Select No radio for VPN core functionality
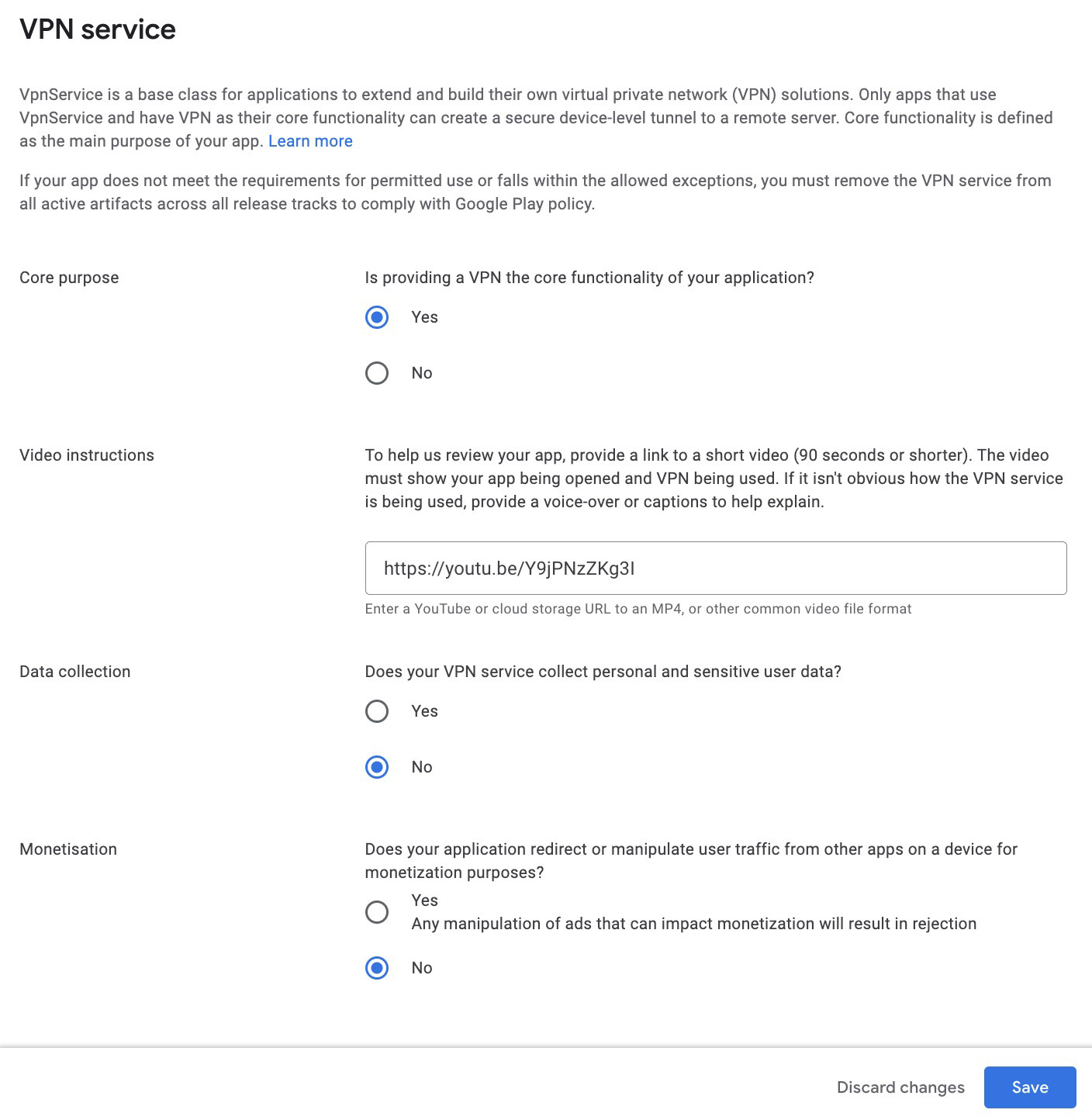Viewport: 1092px width, 1120px height. pyautogui.click(x=377, y=373)
